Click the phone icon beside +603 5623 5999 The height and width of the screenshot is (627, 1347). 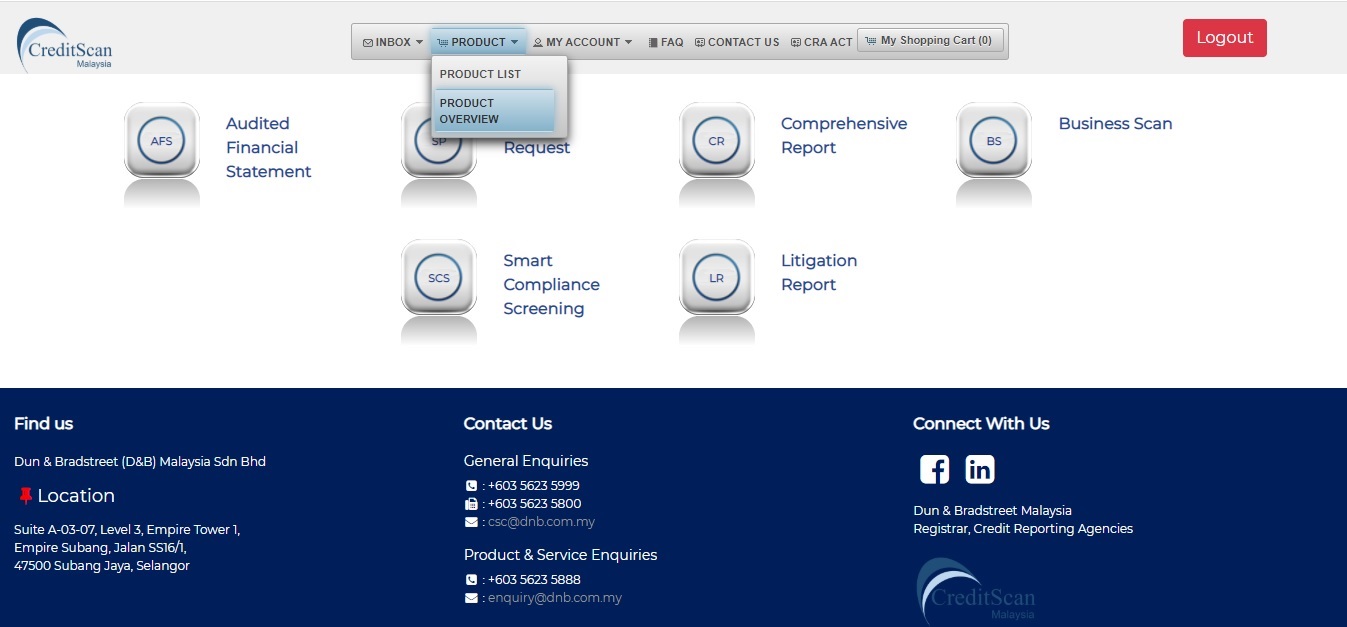click(471, 486)
